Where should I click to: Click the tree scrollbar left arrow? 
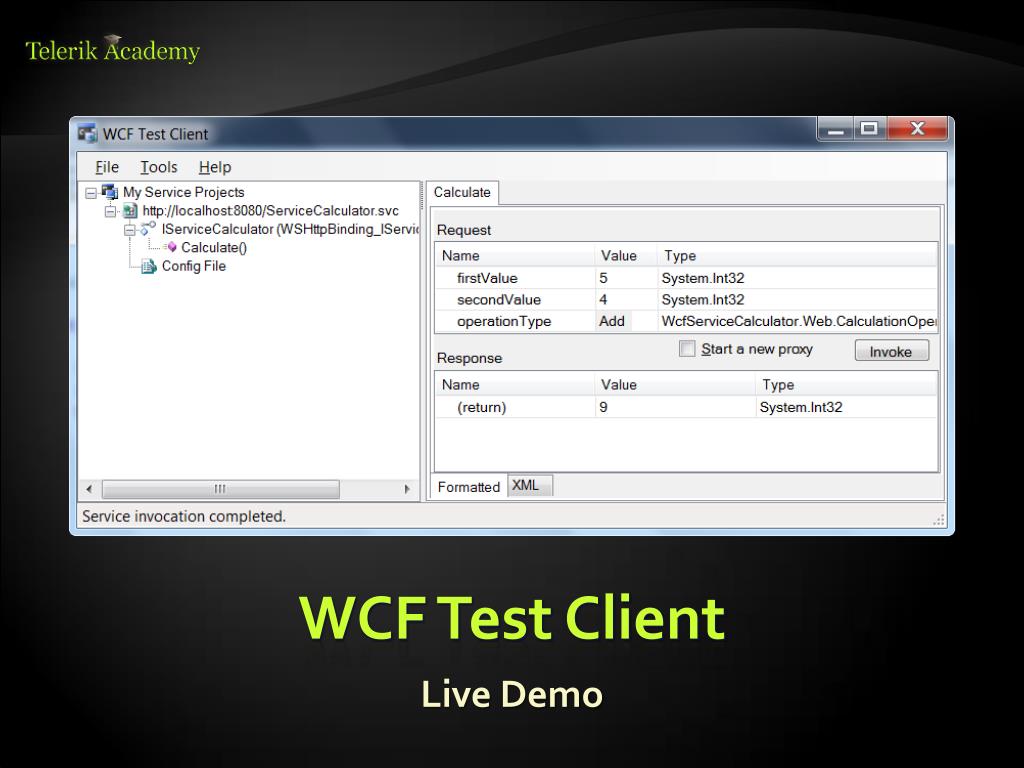[x=89, y=488]
